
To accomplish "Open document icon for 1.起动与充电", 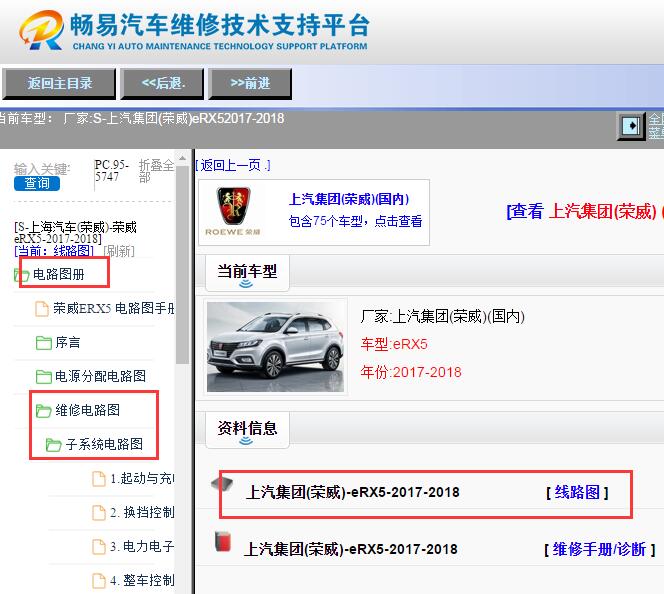I will coord(99,479).
